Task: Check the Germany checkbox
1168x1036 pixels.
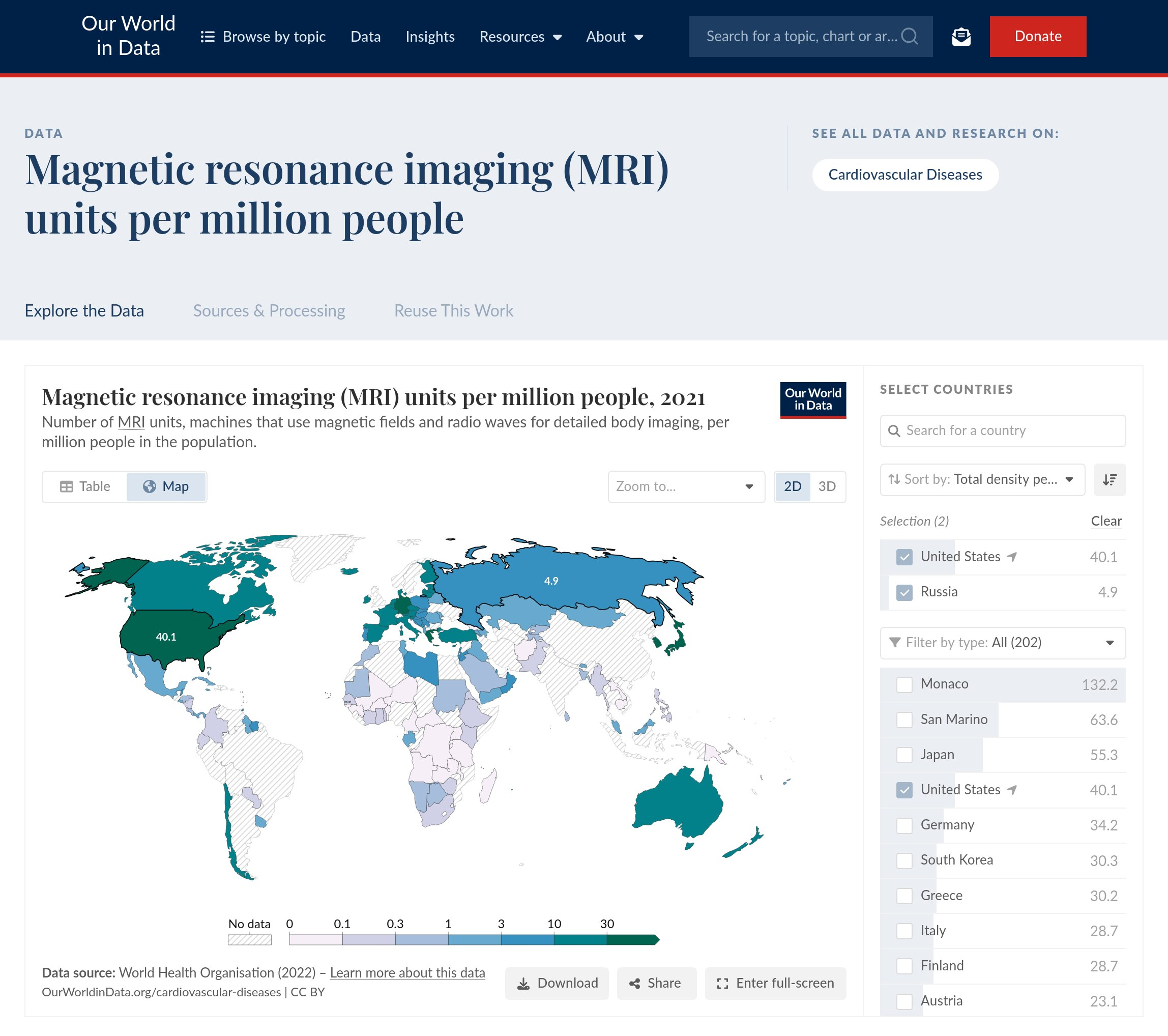Action: (904, 825)
